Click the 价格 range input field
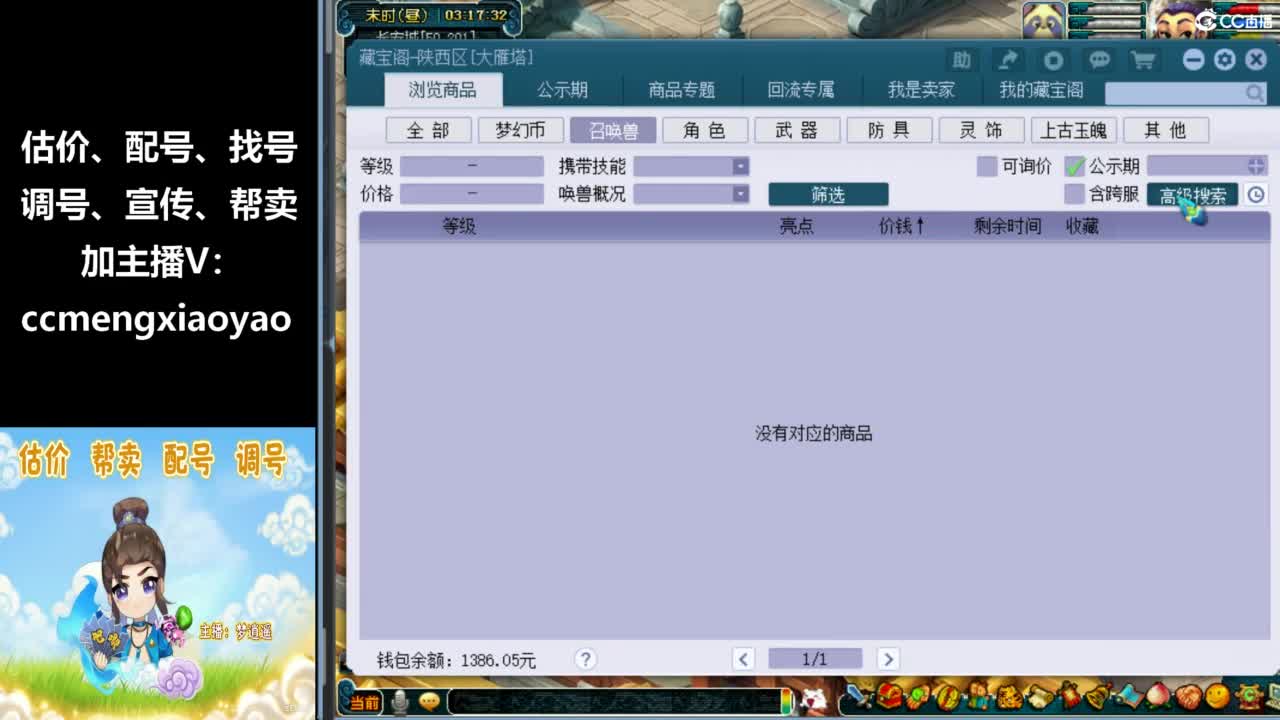The height and width of the screenshot is (720, 1280). click(472, 194)
